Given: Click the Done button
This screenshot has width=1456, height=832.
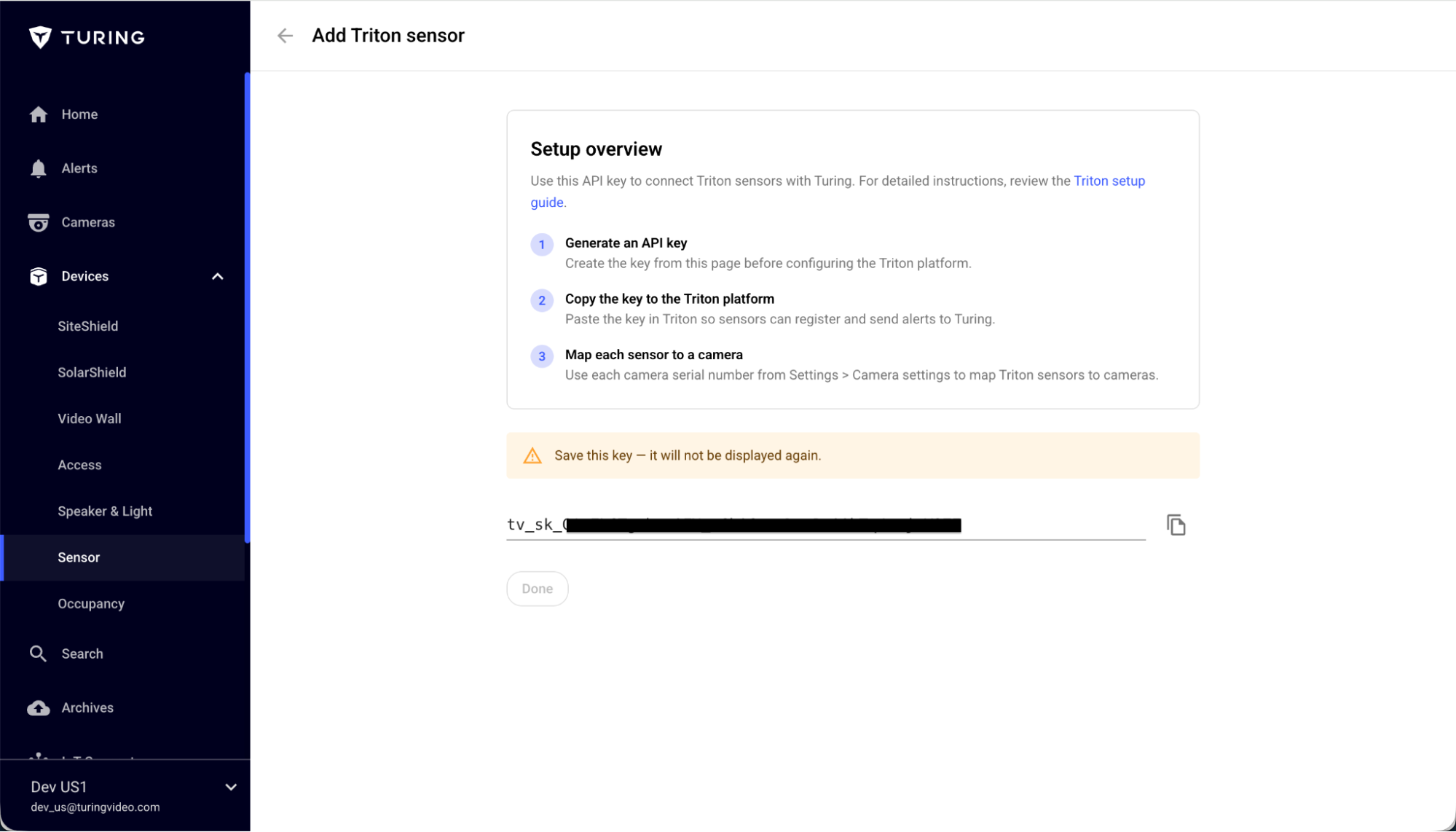Looking at the screenshot, I should coord(538,589).
